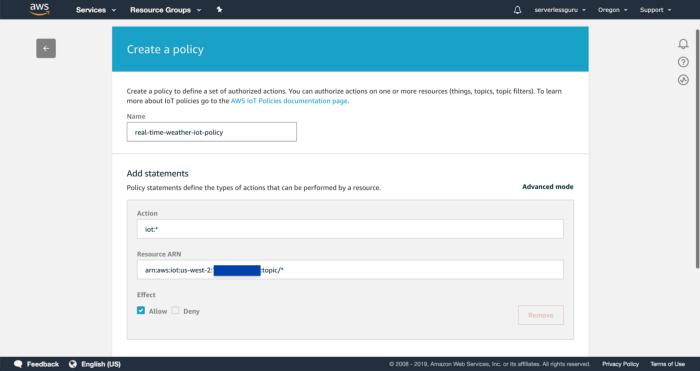Open the Resource Groups menu

[x=165, y=10]
